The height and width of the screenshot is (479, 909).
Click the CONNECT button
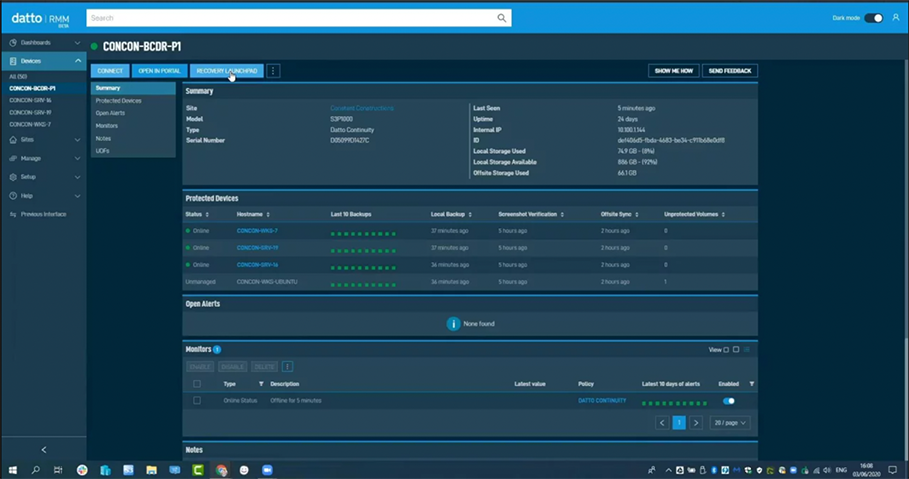tap(110, 71)
